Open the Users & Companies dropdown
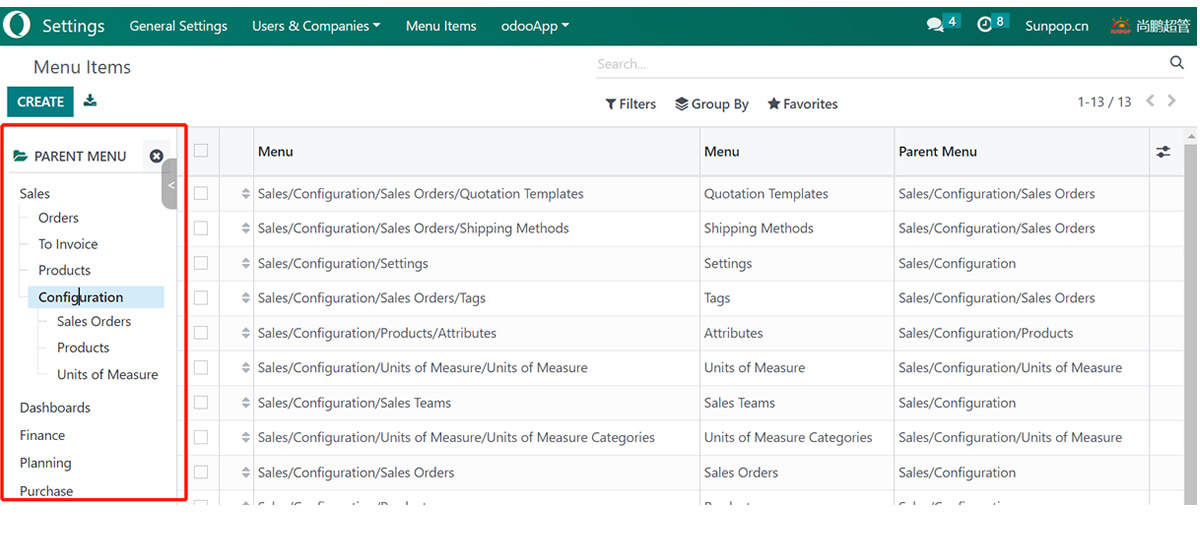 pyautogui.click(x=316, y=26)
